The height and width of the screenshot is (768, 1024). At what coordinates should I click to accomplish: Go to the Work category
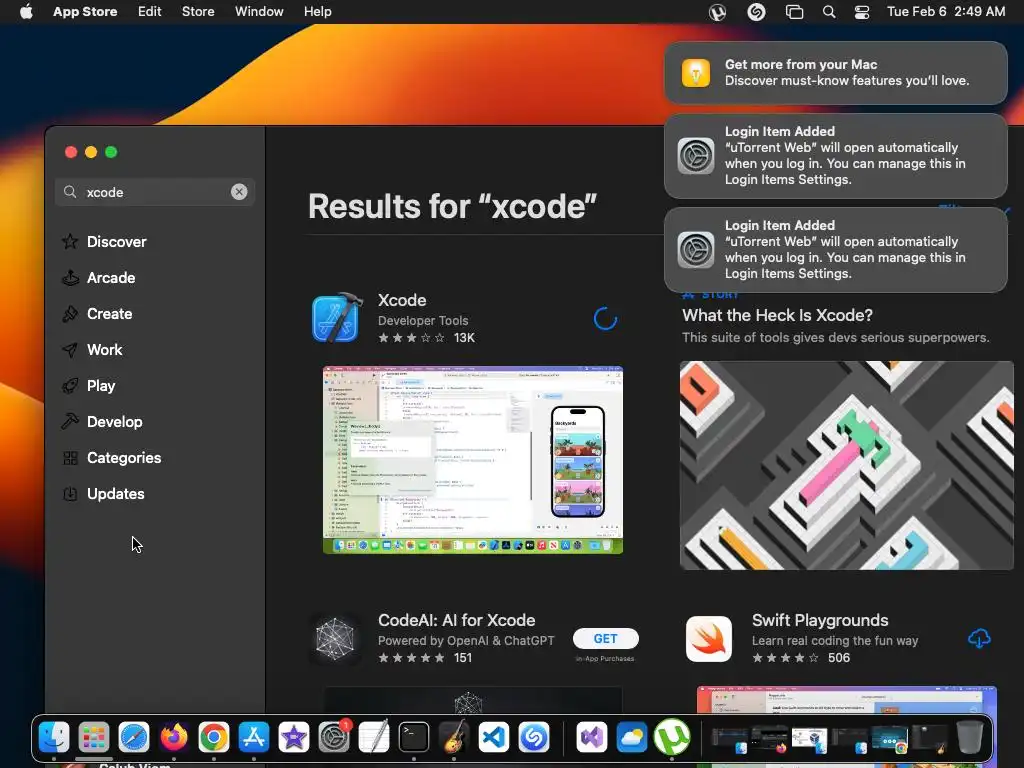click(x=92, y=349)
